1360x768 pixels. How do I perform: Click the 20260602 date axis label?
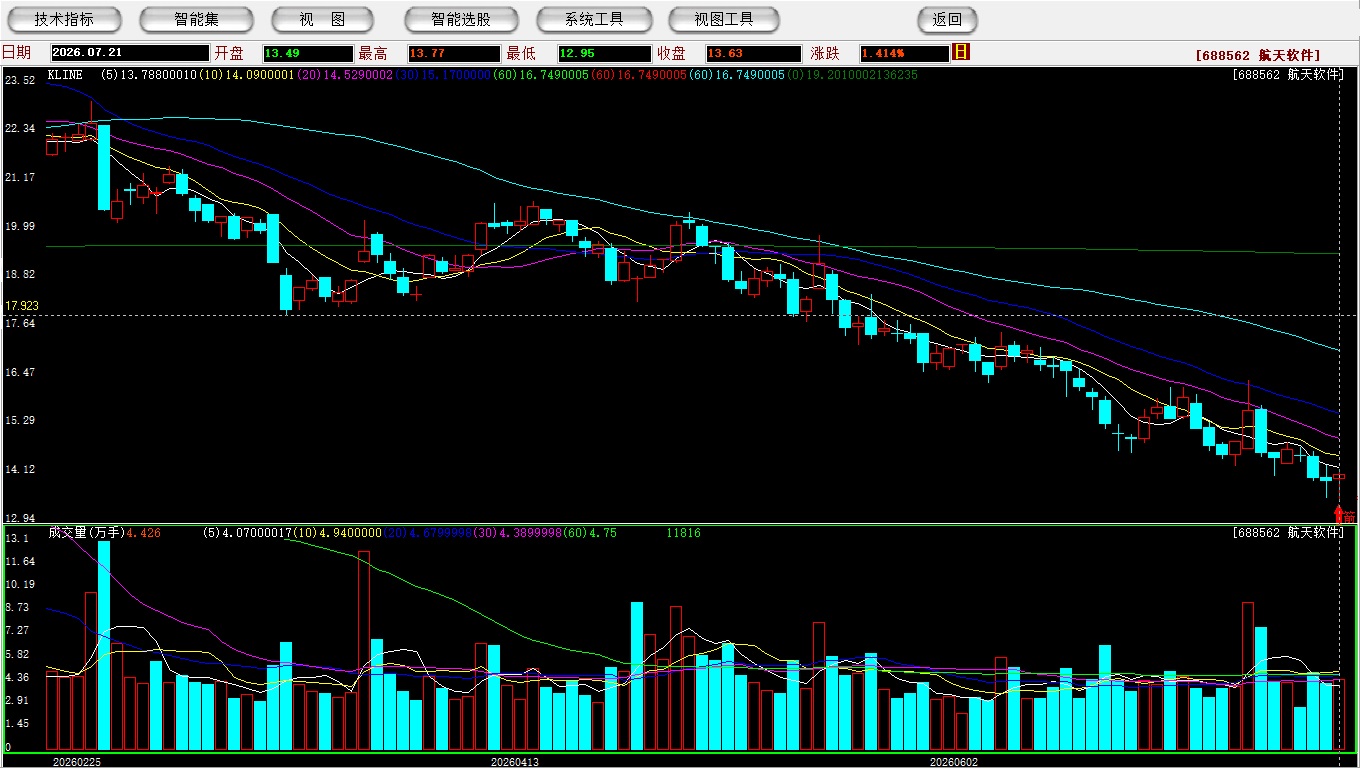tap(954, 762)
